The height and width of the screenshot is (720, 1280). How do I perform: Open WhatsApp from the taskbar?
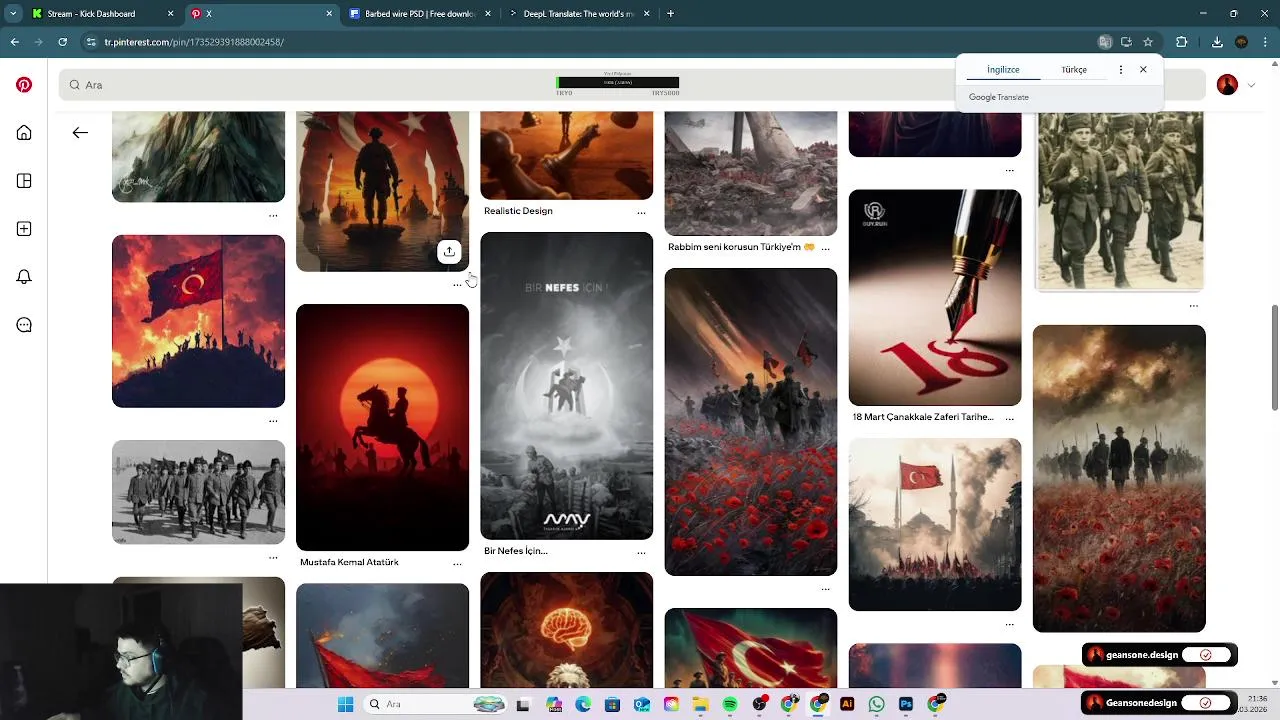(876, 704)
